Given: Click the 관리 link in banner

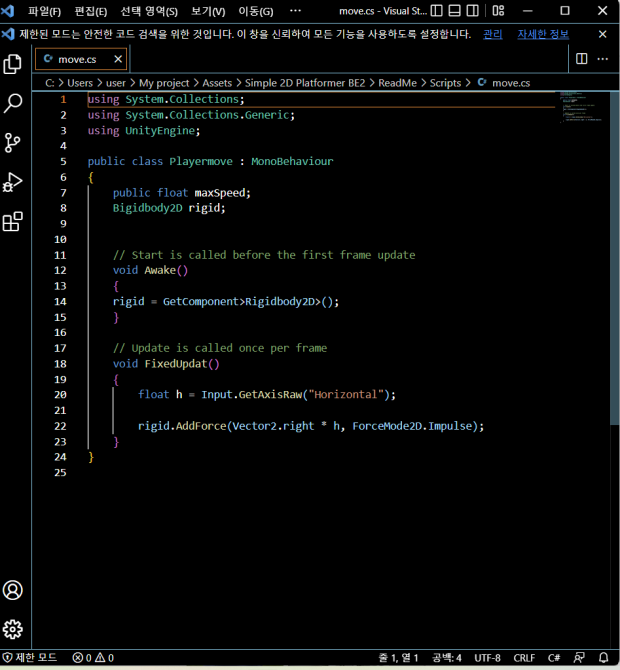Looking at the screenshot, I should pos(493,34).
